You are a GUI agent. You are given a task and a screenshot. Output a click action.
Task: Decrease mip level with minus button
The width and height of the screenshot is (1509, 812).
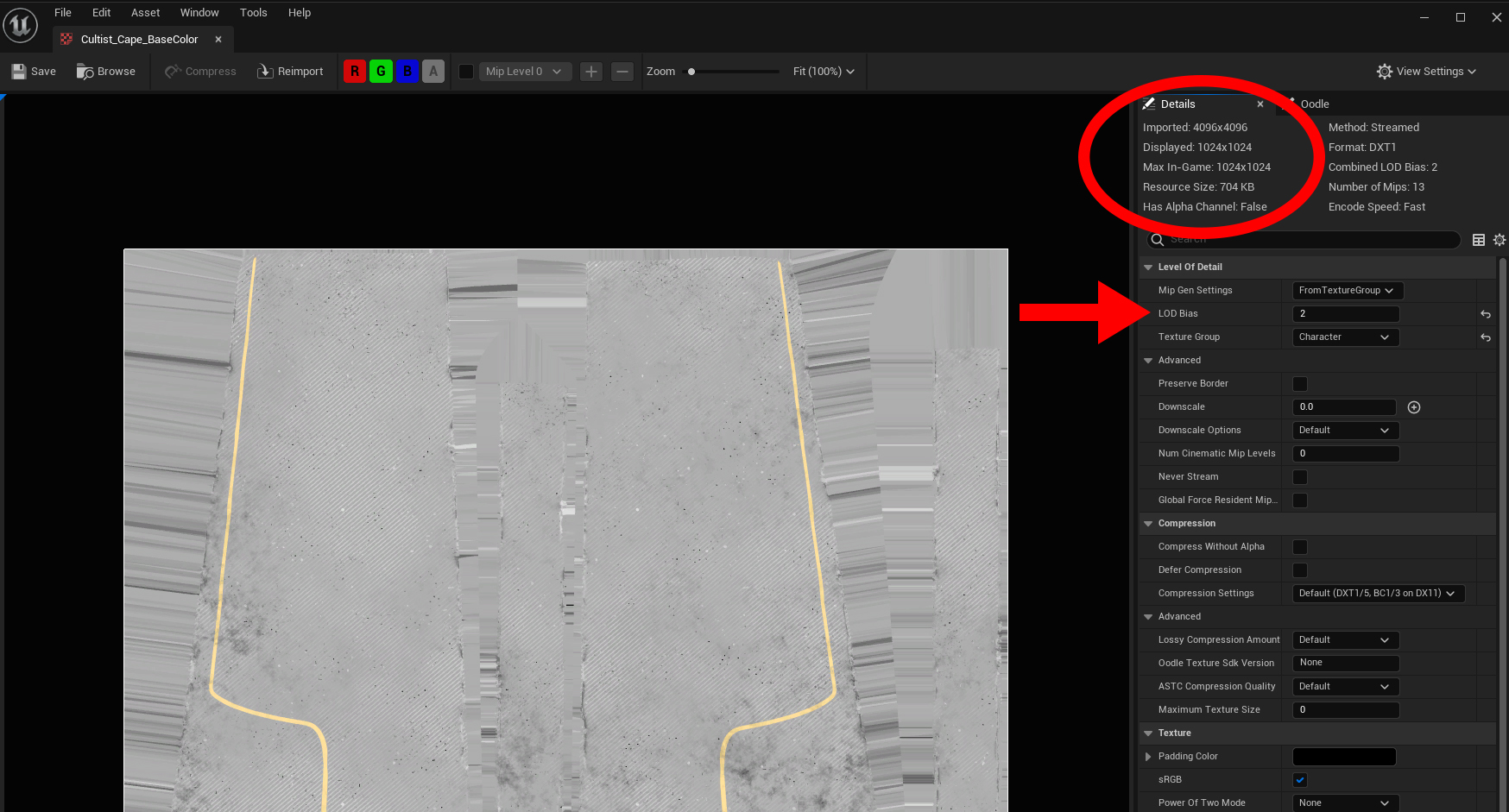pyautogui.click(x=622, y=72)
